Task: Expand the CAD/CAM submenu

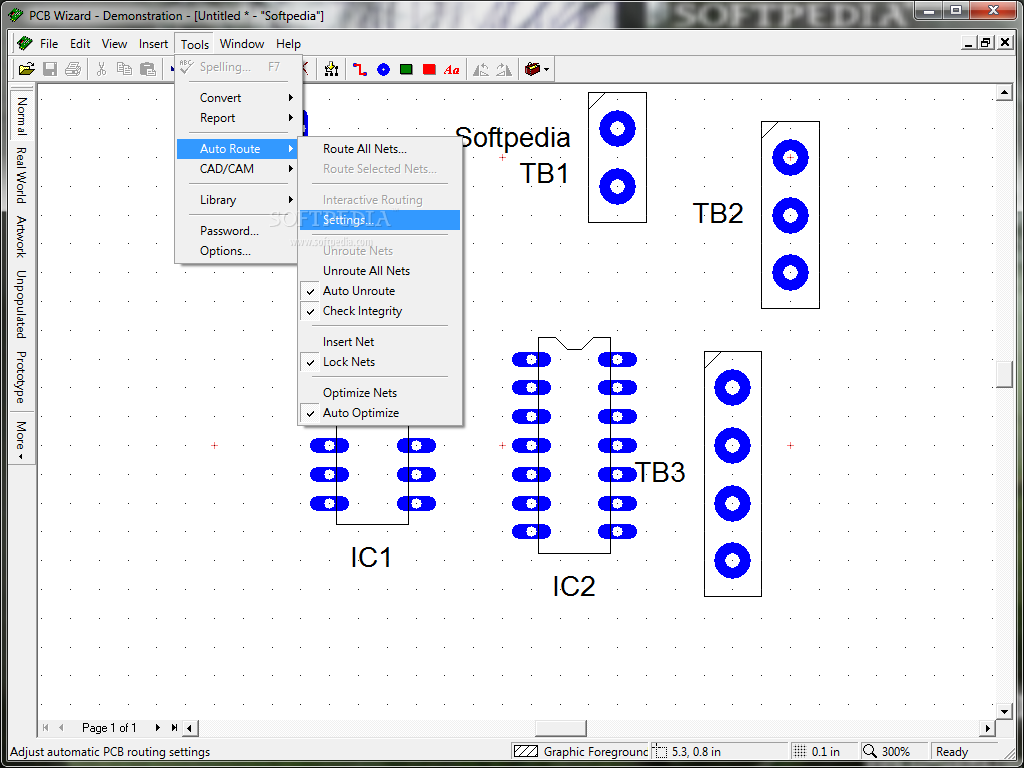Action: [x=238, y=168]
